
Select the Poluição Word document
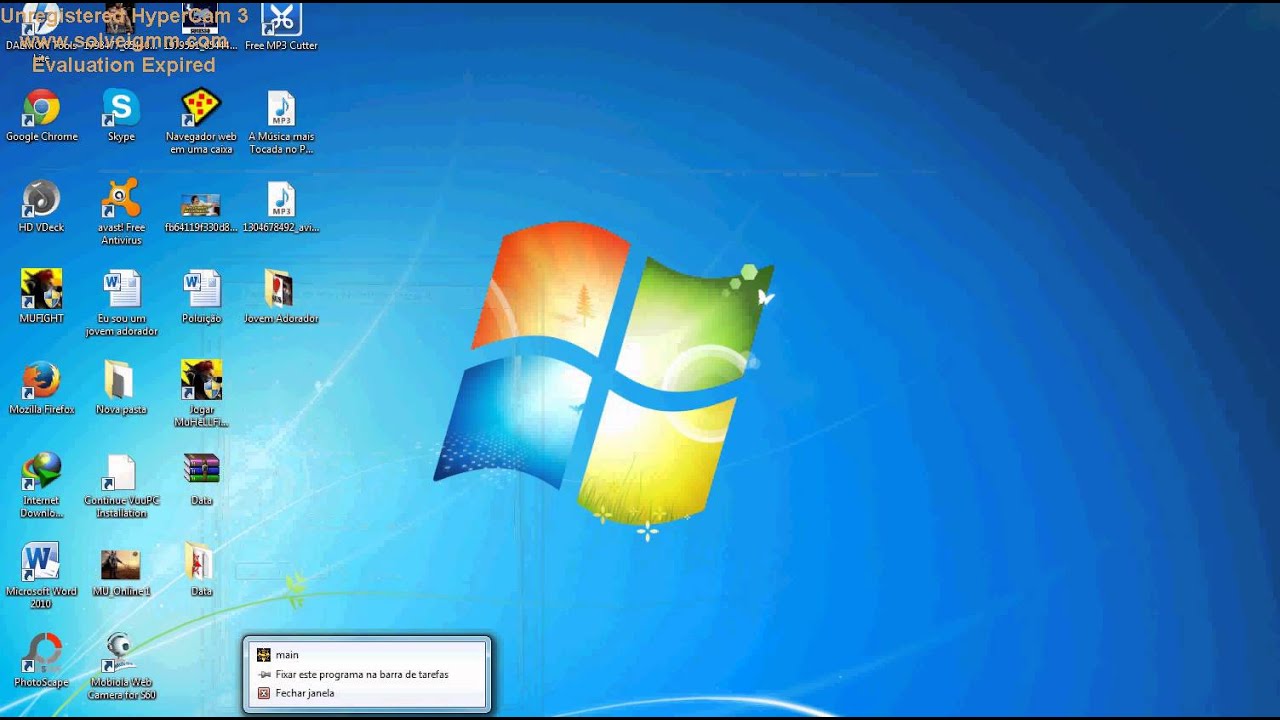pos(201,297)
